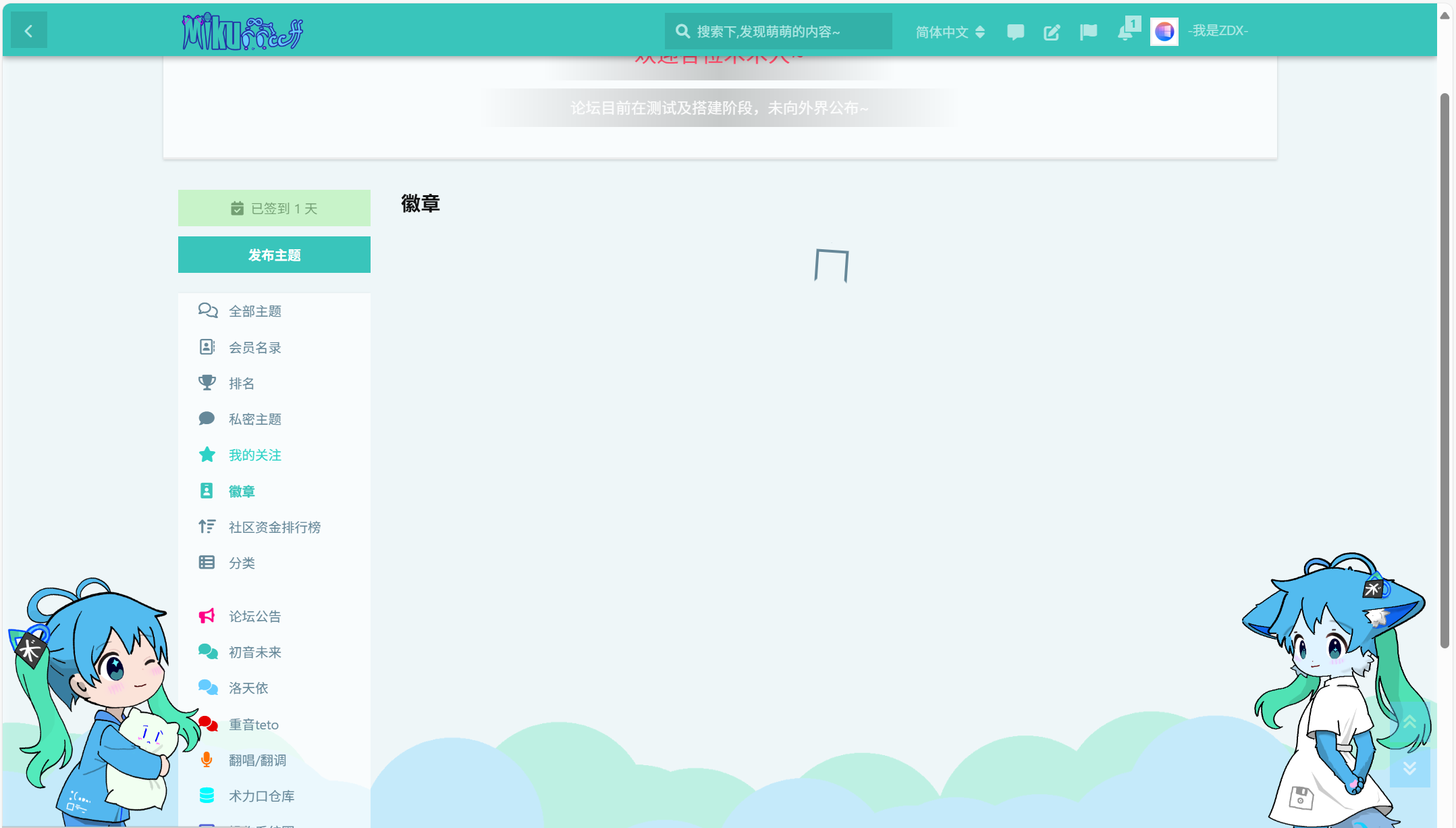The image size is (1456, 828).
Task: Select the 初音未来 category tag
Action: click(254, 652)
